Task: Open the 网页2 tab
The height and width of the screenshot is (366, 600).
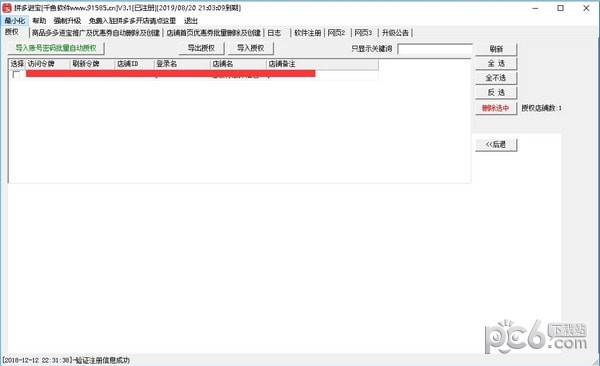Action: pos(336,33)
